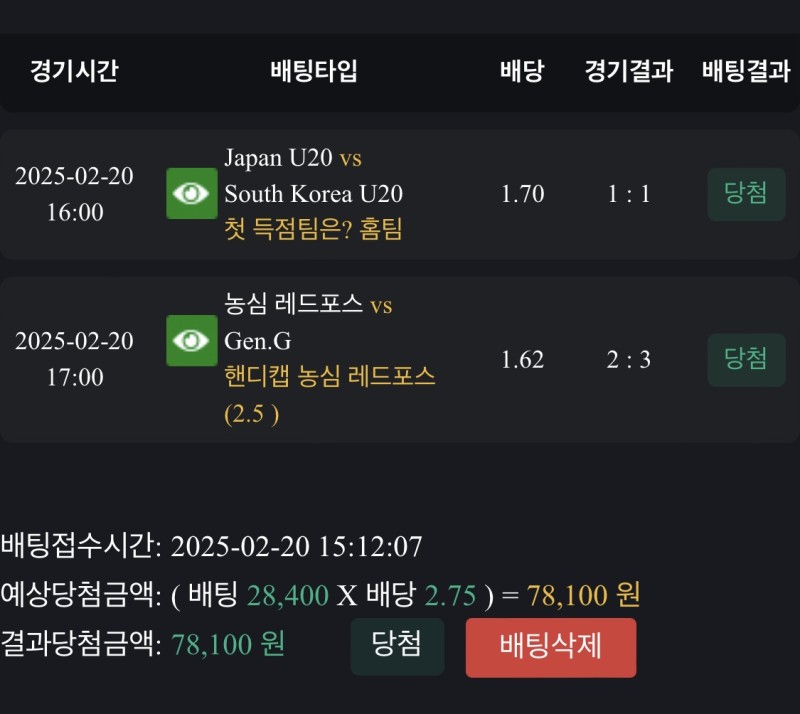Click the Gen.G team name
This screenshot has height=714, width=800.
point(258,341)
